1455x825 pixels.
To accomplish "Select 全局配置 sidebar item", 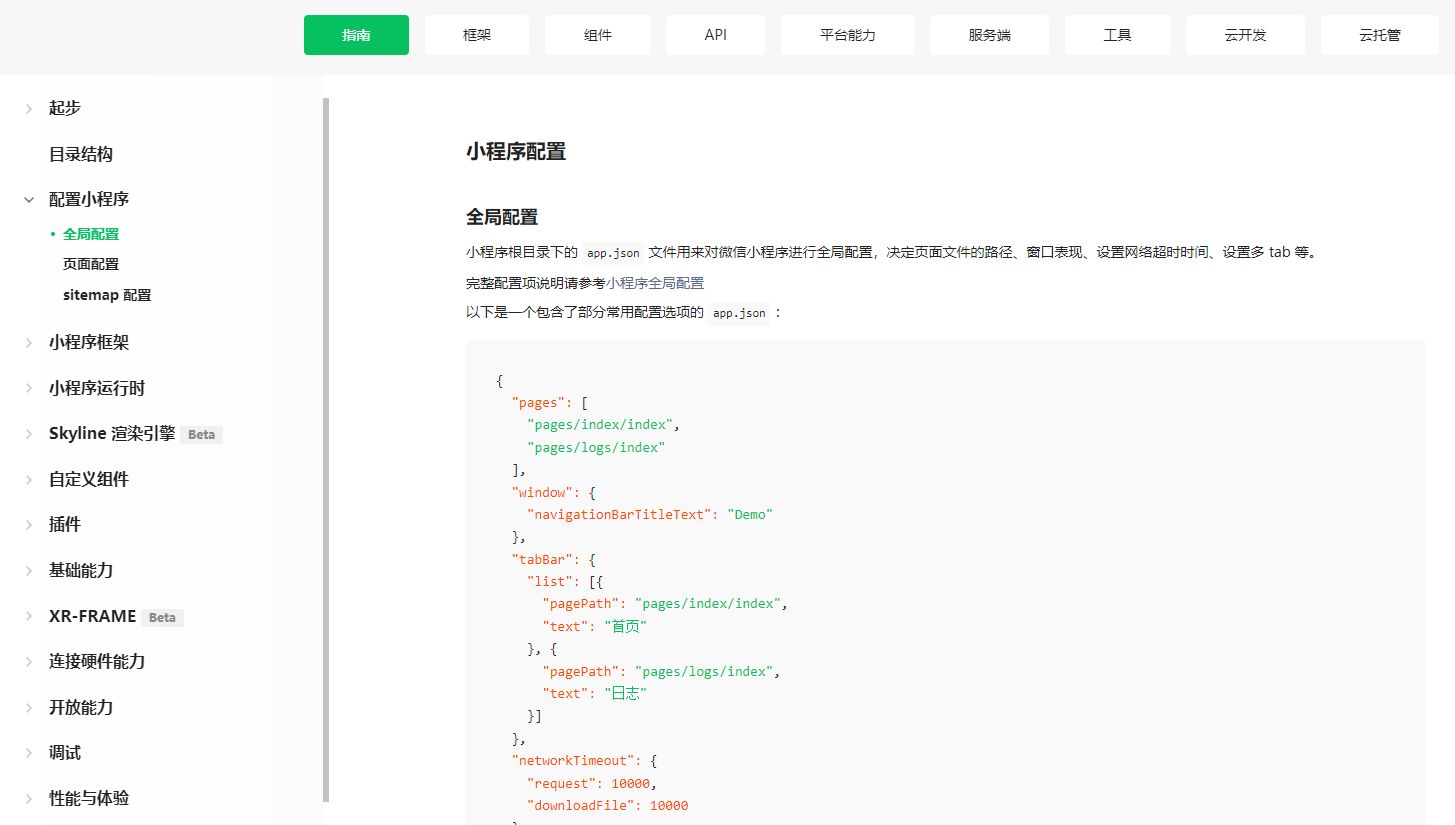I will (91, 234).
